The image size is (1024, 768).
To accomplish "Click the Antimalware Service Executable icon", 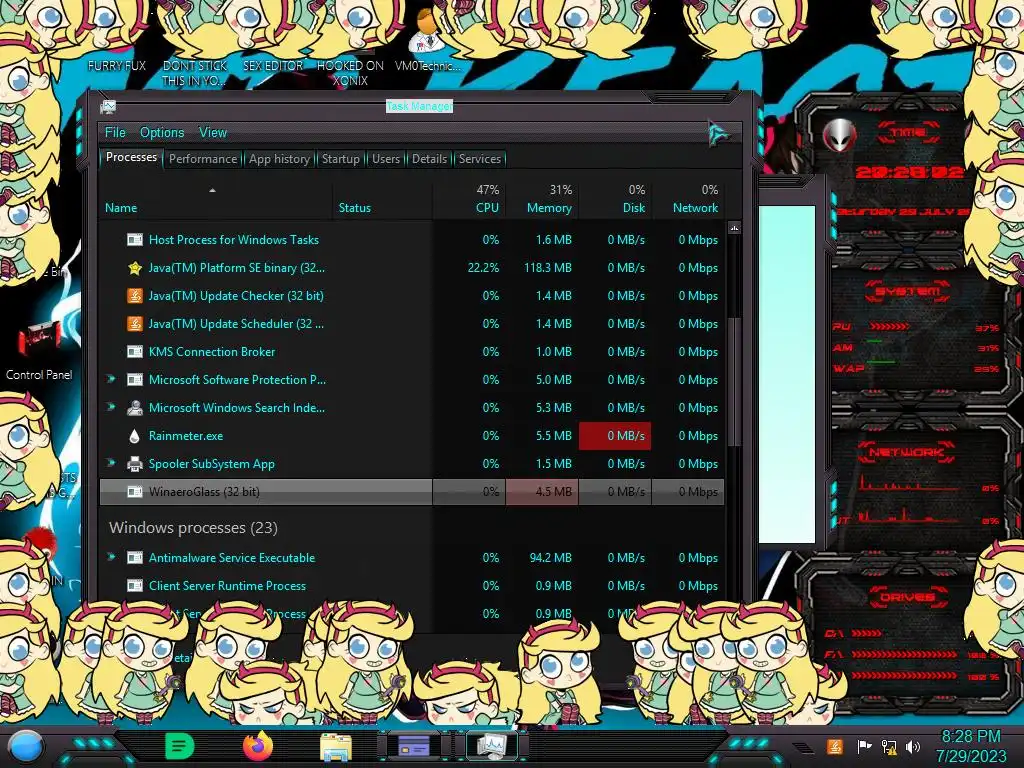I will (135, 558).
